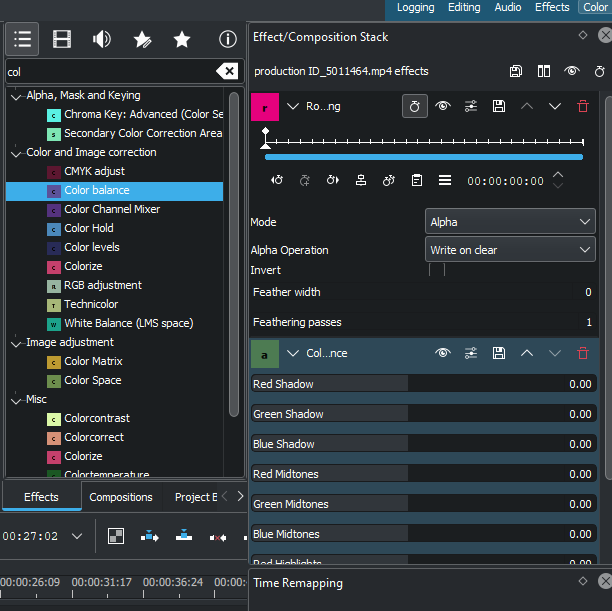This screenshot has width=612, height=611.
Task: Collapse the Color balance effect
Action: point(293,353)
